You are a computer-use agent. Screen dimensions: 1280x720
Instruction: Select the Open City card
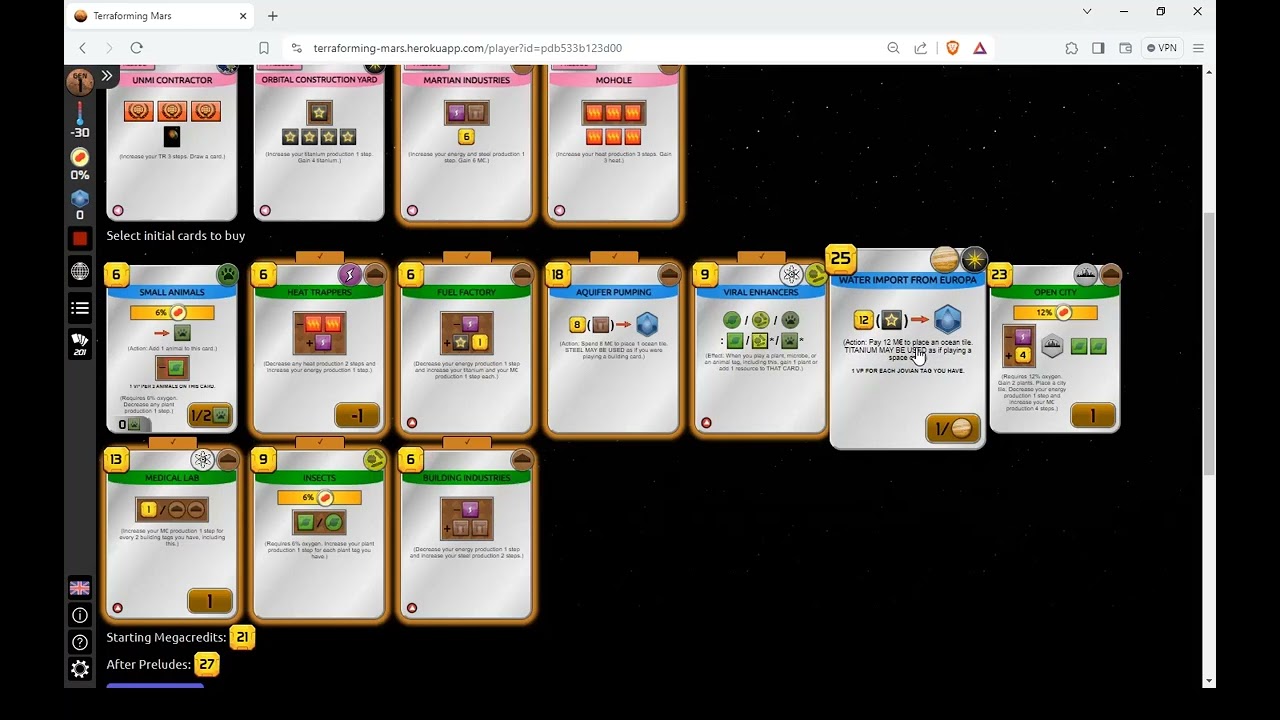coord(1055,348)
